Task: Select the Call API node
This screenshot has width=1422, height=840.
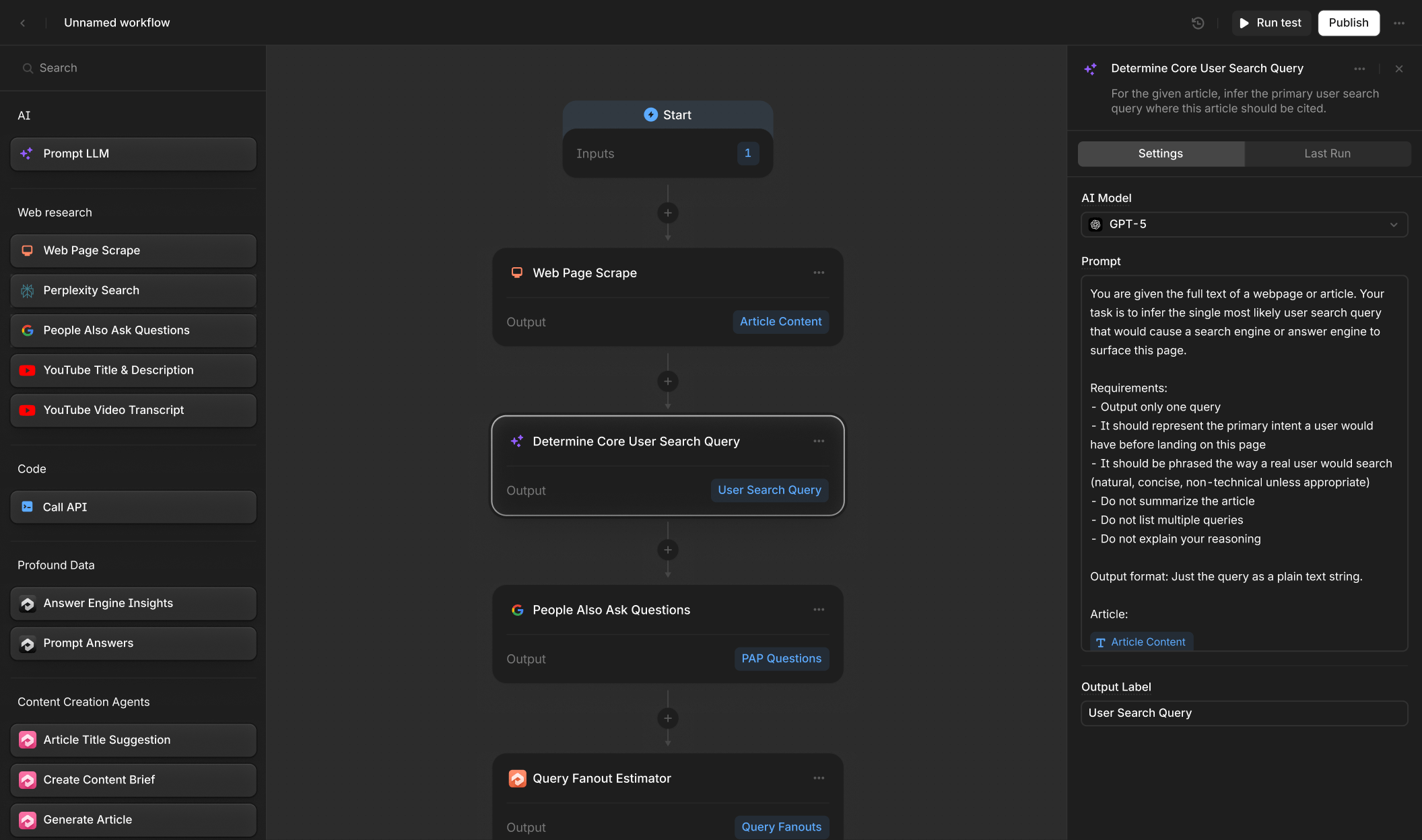Action: coord(133,507)
